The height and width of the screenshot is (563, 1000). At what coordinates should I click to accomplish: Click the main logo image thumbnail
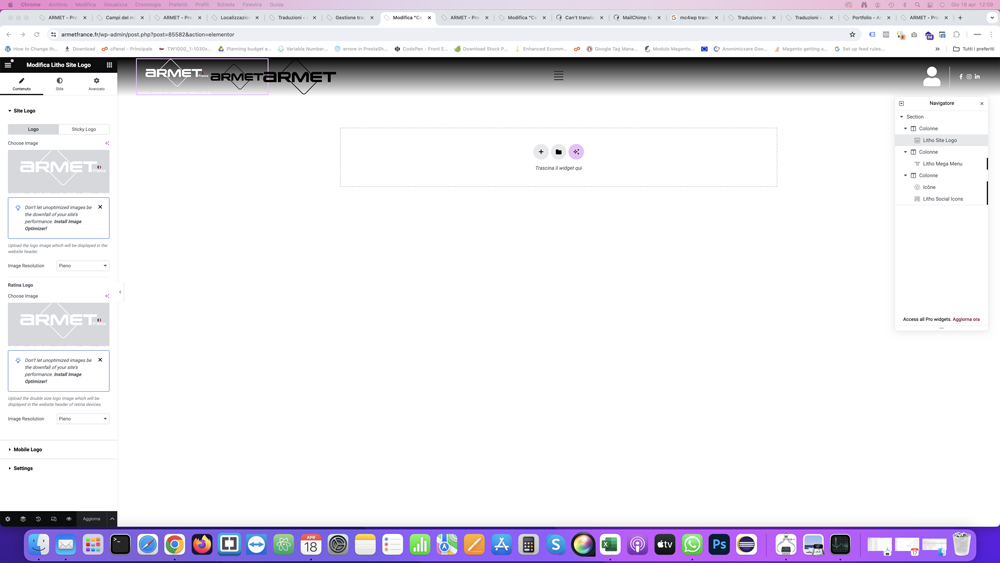[x=59, y=172]
